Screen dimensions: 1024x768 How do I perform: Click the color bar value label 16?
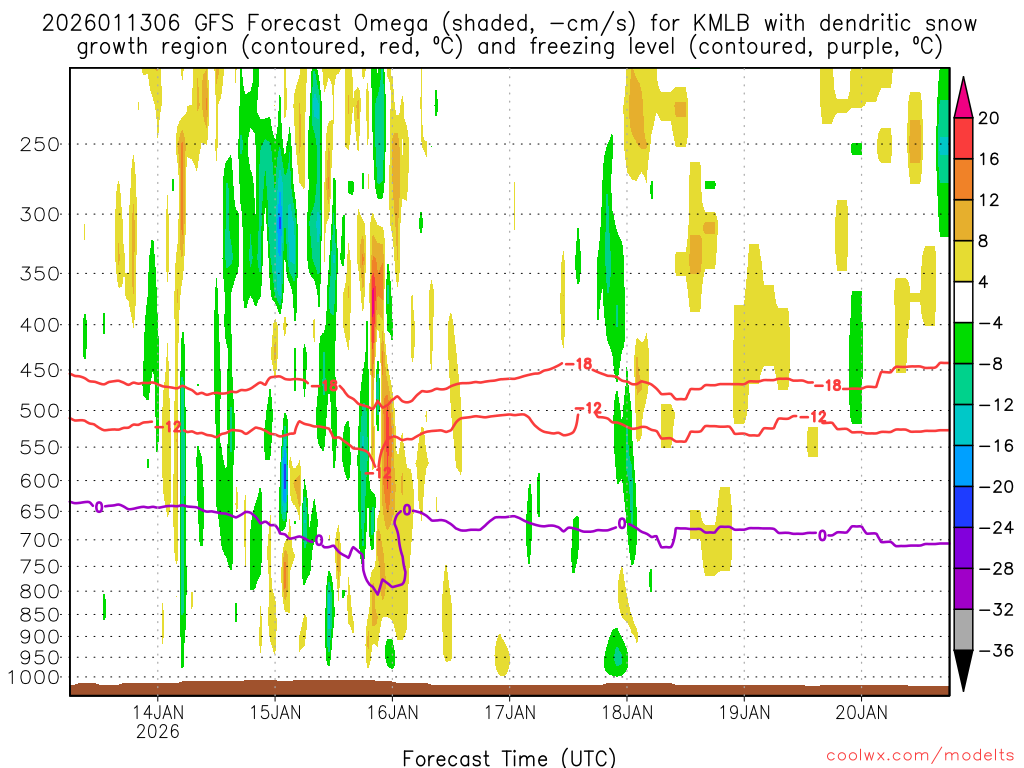(x=989, y=159)
